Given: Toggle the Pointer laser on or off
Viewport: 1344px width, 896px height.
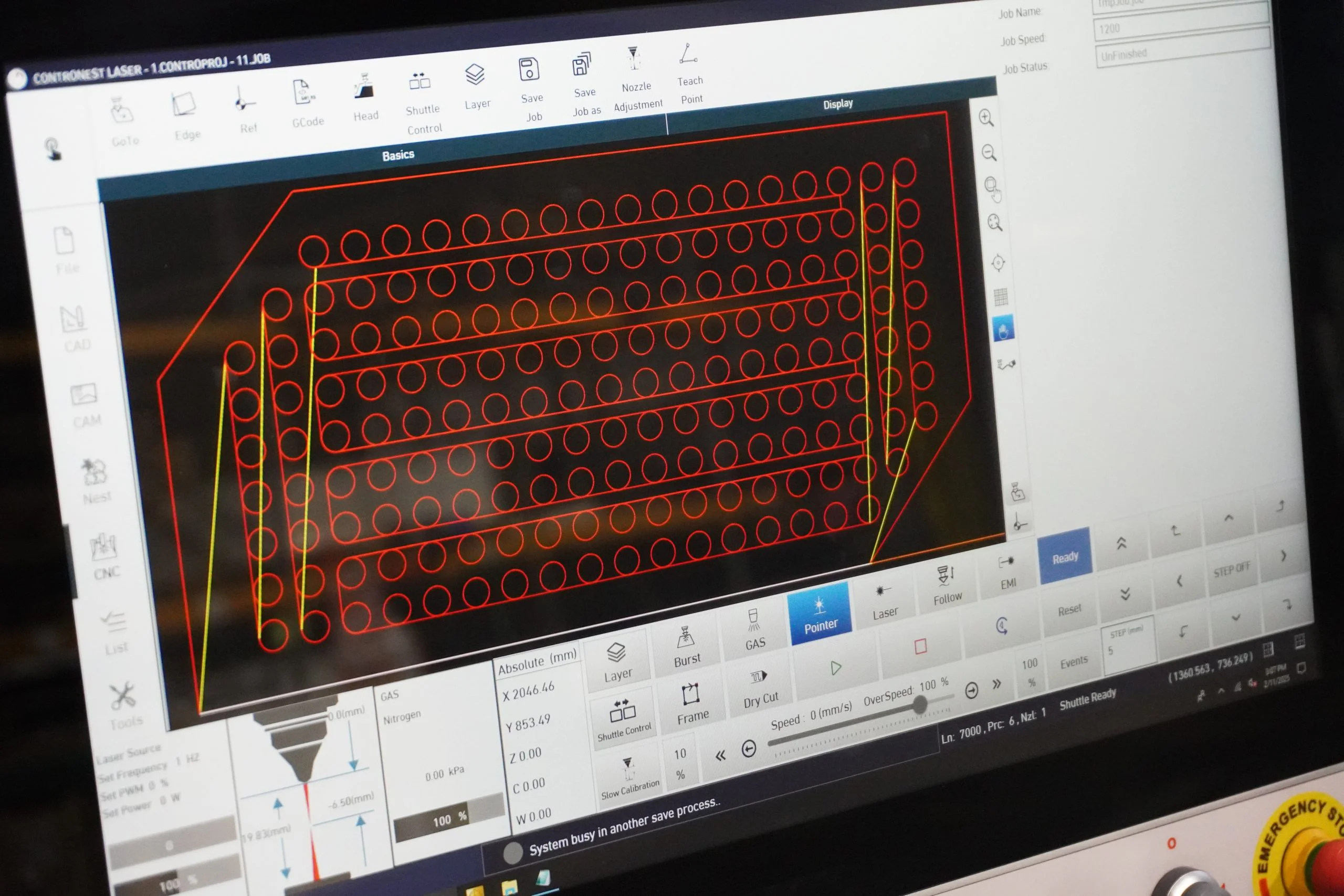Looking at the screenshot, I should (x=820, y=614).
